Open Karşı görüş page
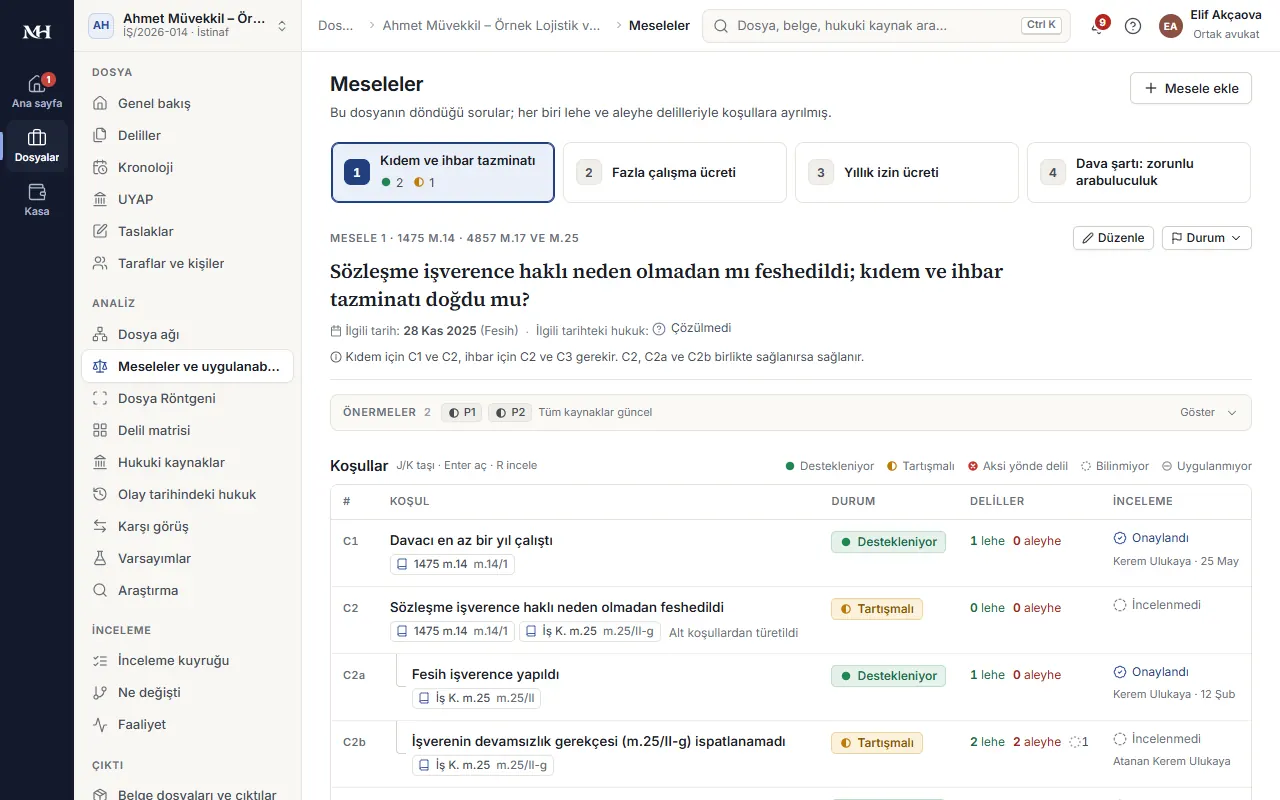The height and width of the screenshot is (800, 1280). 188,526
